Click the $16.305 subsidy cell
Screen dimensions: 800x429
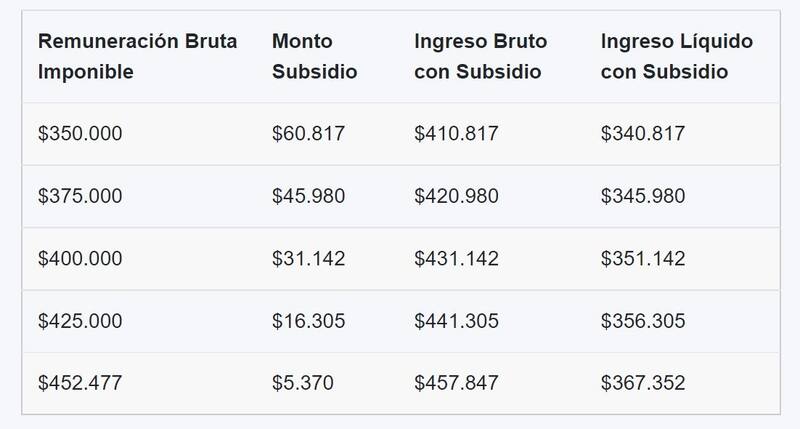(308, 321)
